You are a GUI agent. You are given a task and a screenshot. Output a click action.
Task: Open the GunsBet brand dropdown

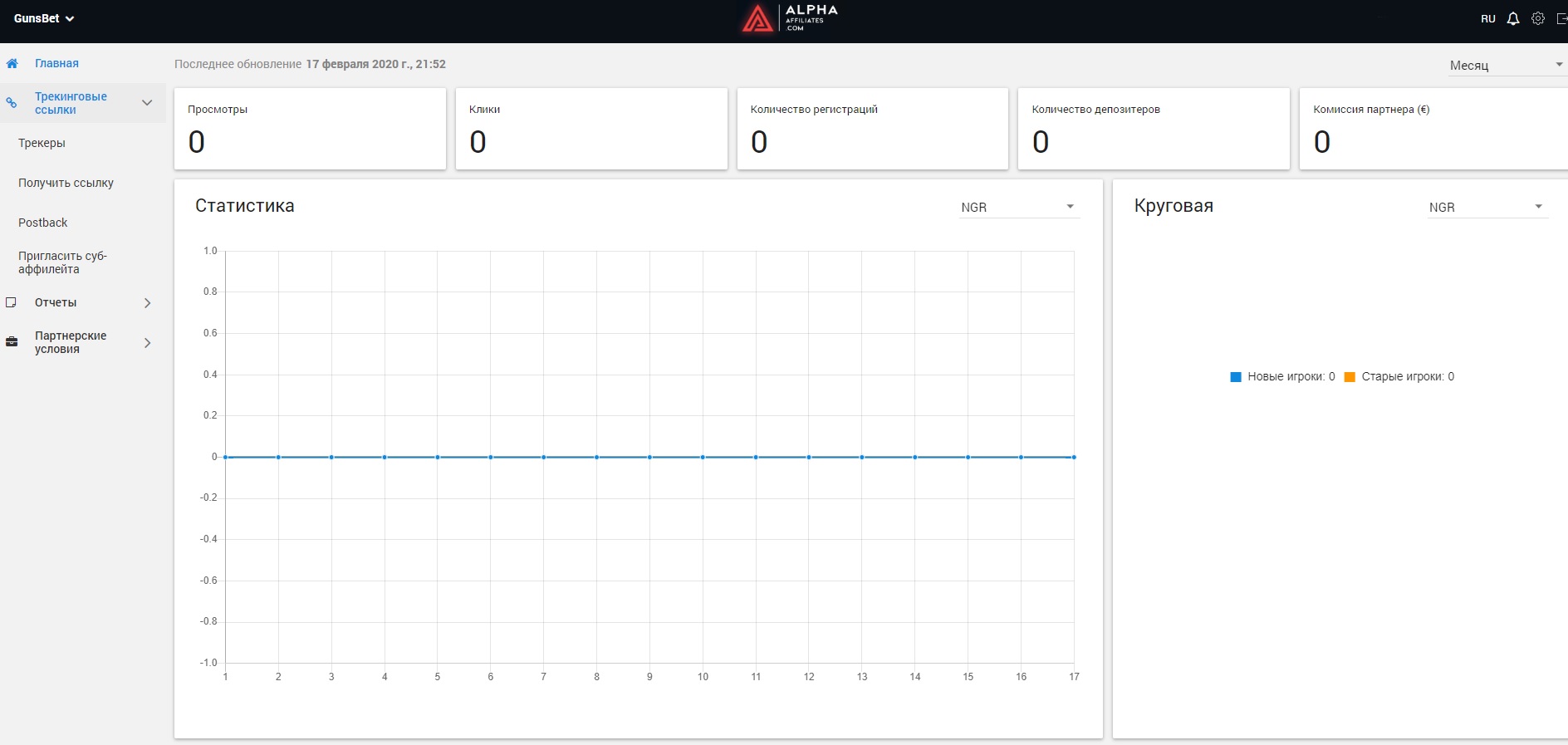44,18
